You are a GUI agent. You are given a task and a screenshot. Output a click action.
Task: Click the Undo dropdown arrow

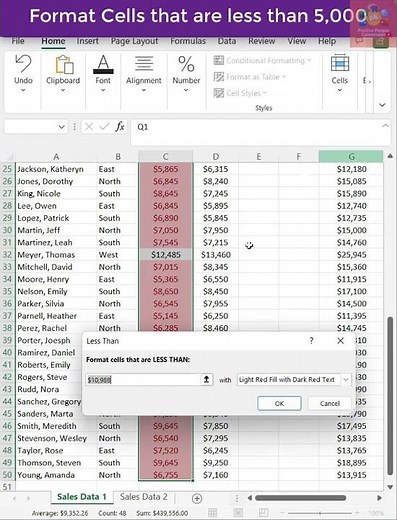point(23,90)
